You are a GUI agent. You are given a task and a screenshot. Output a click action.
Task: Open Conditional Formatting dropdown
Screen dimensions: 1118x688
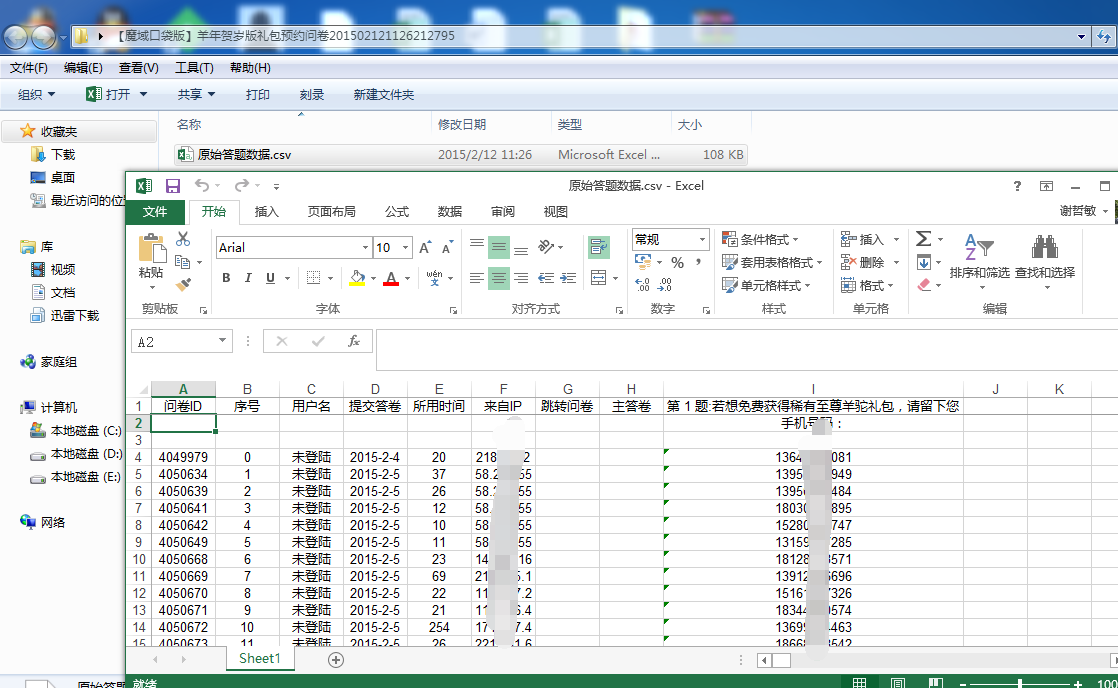pyautogui.click(x=760, y=239)
